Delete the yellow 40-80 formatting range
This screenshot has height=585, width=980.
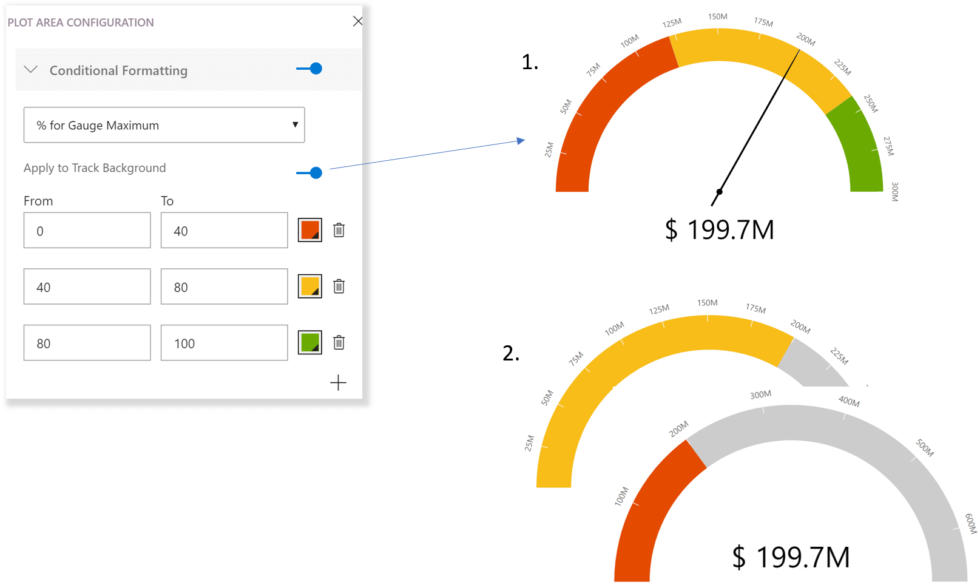tap(338, 286)
